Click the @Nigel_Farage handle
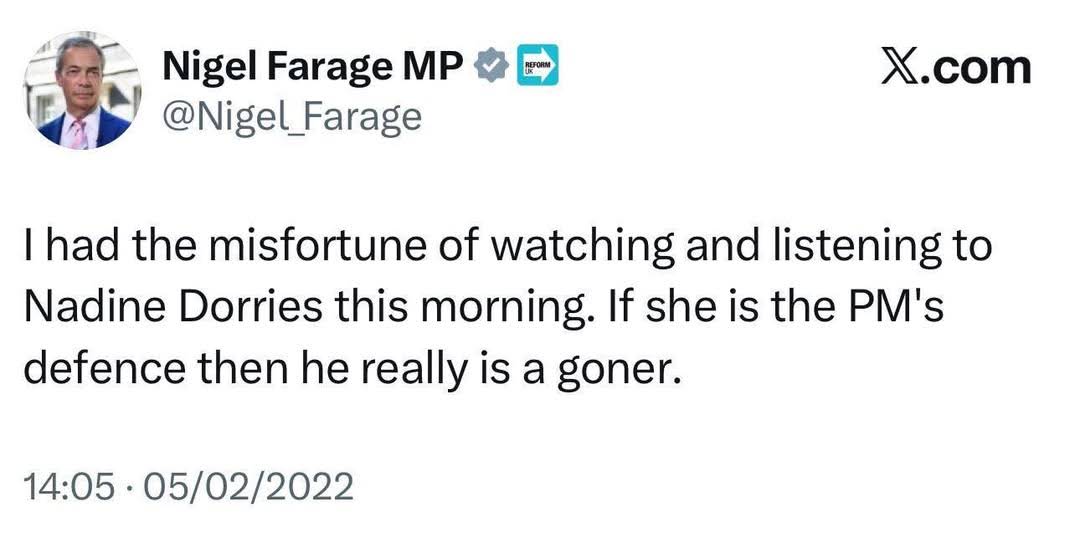The width and height of the screenshot is (1080, 538). pos(292,117)
